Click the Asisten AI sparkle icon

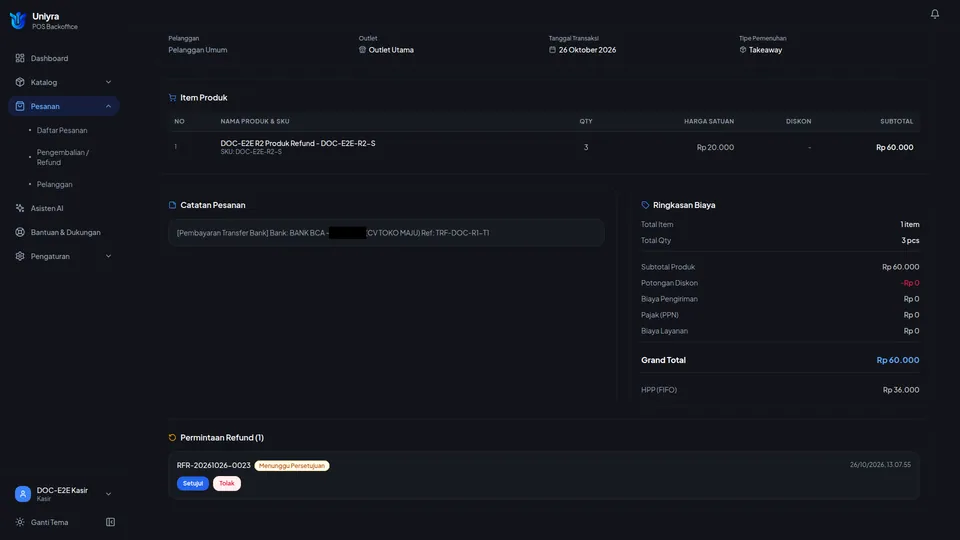(20, 208)
